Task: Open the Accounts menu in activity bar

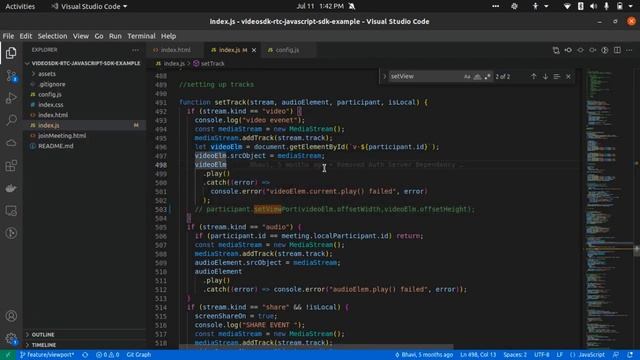Action: coord(11,316)
